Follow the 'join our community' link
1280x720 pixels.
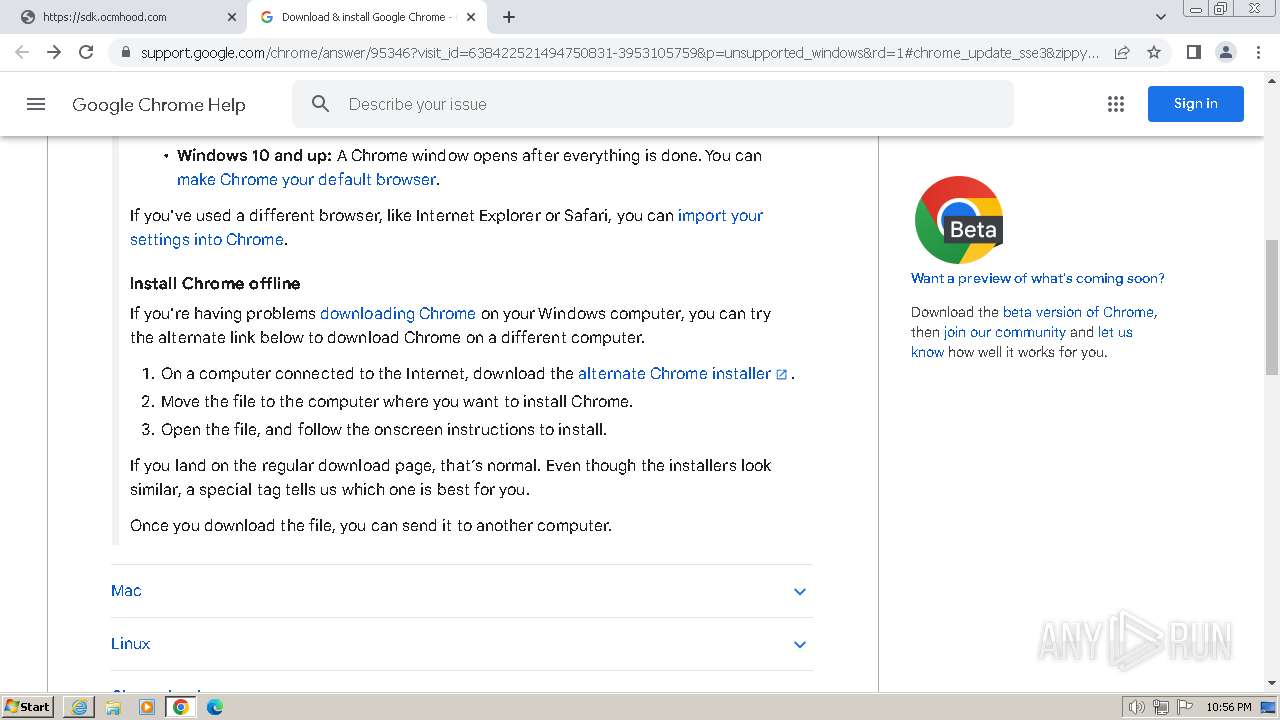pos(1005,332)
